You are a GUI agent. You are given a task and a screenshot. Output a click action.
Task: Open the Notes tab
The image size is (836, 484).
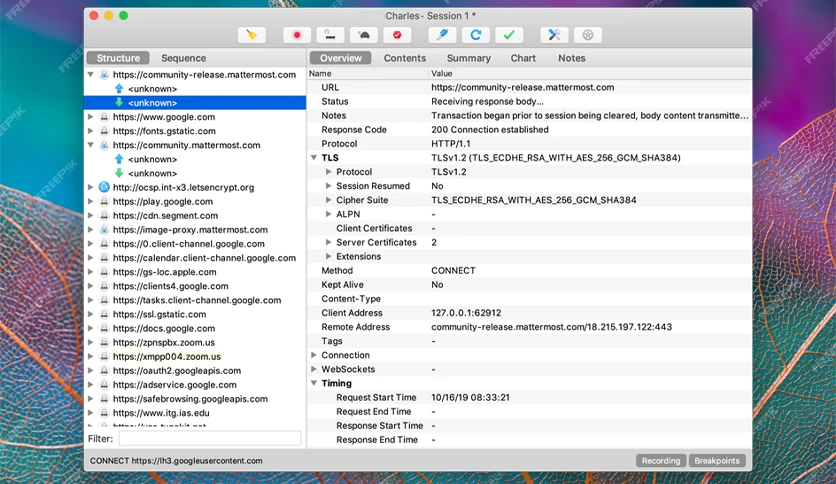point(572,58)
